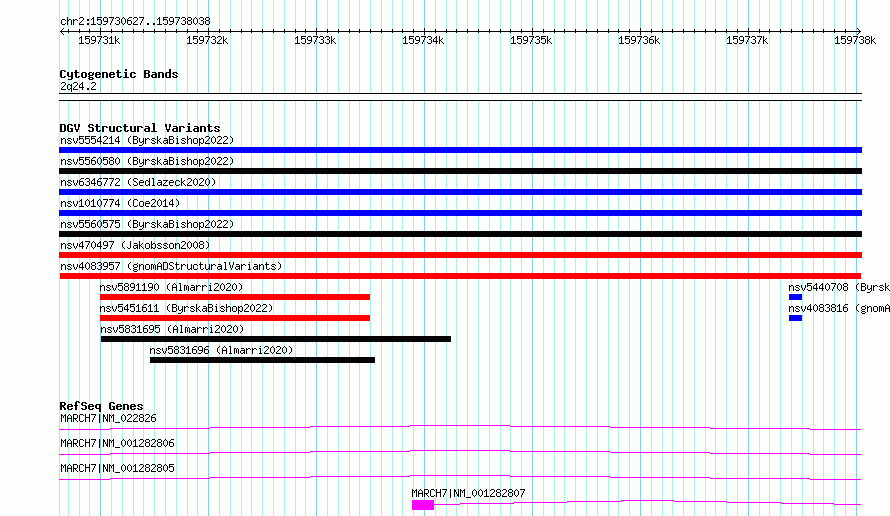Open transcript label MARCH7|NM_001282806

tap(117, 443)
